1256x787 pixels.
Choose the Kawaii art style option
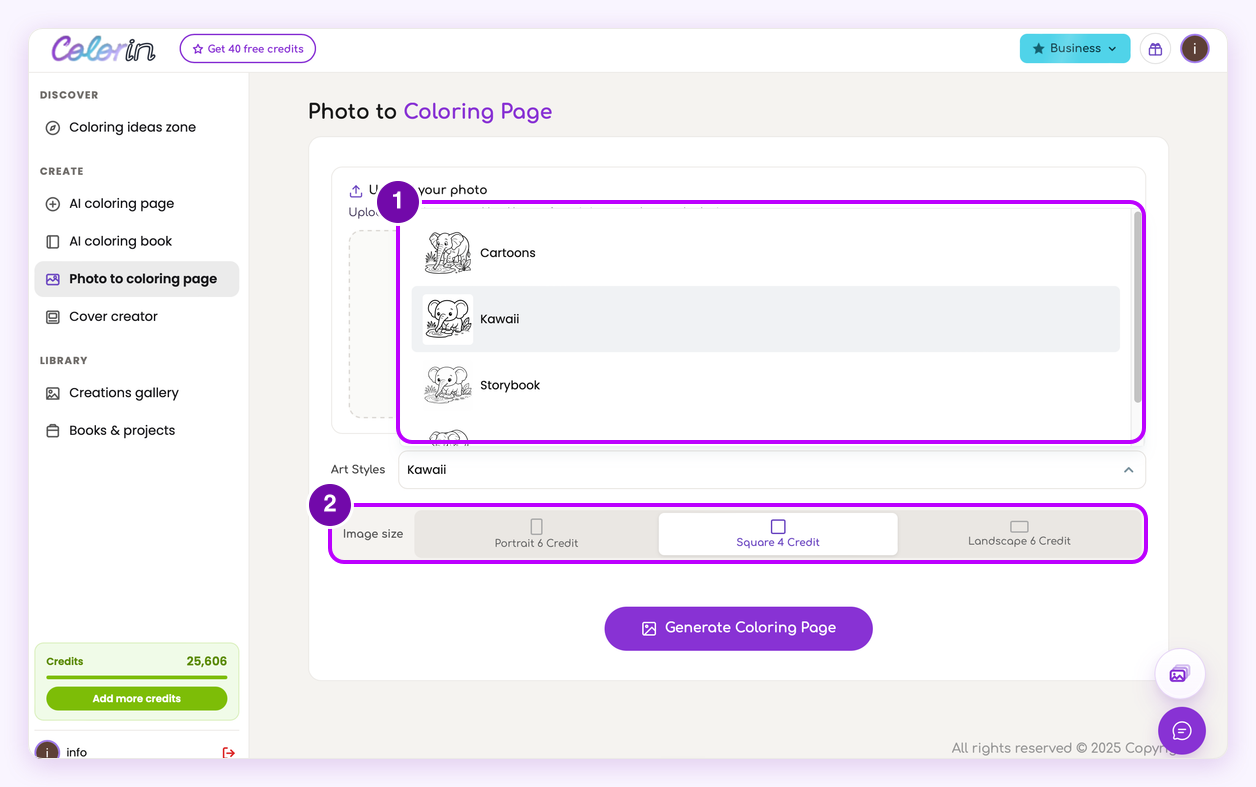point(766,319)
